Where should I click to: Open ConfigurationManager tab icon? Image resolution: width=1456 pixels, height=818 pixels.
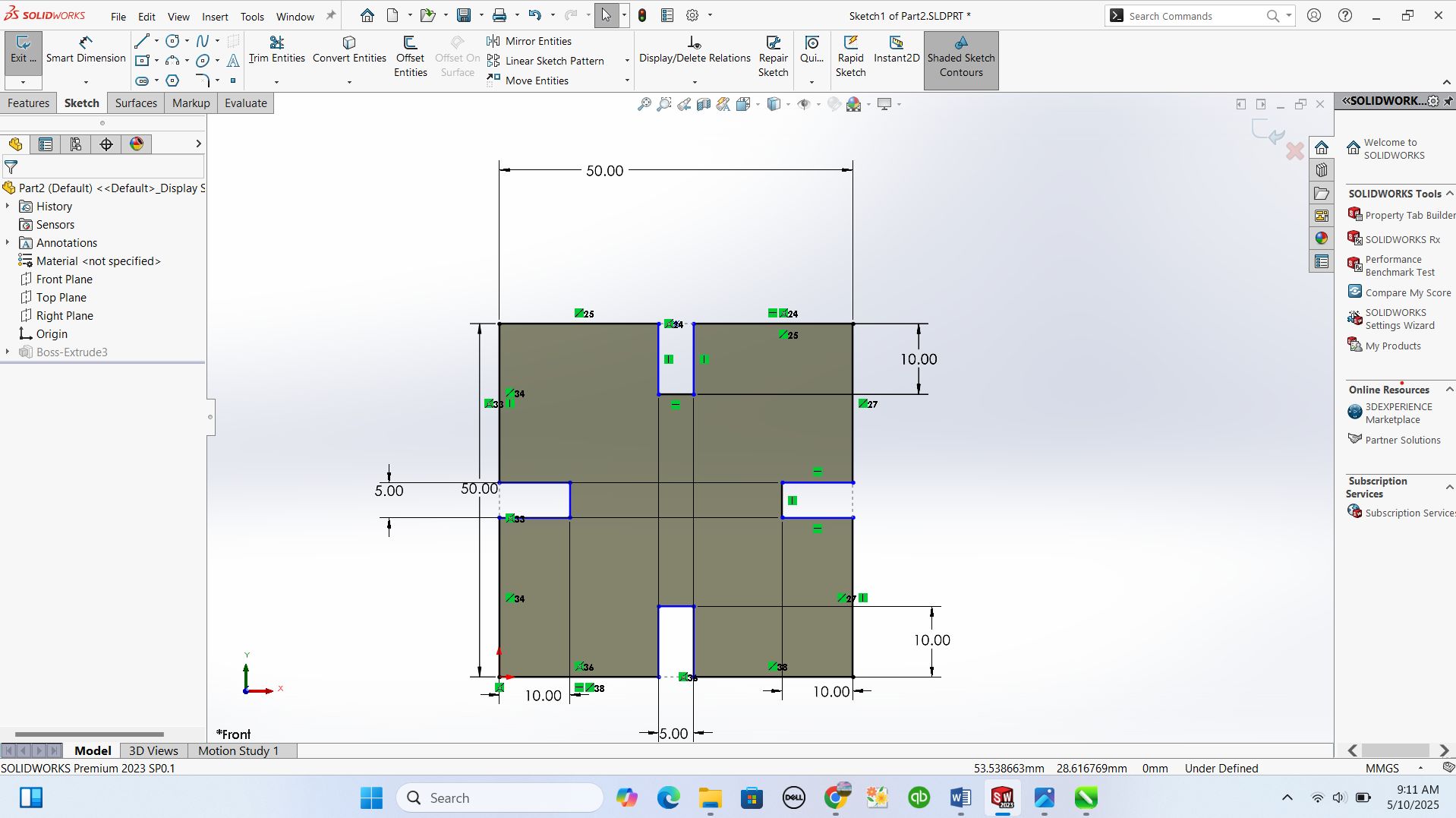click(x=76, y=144)
